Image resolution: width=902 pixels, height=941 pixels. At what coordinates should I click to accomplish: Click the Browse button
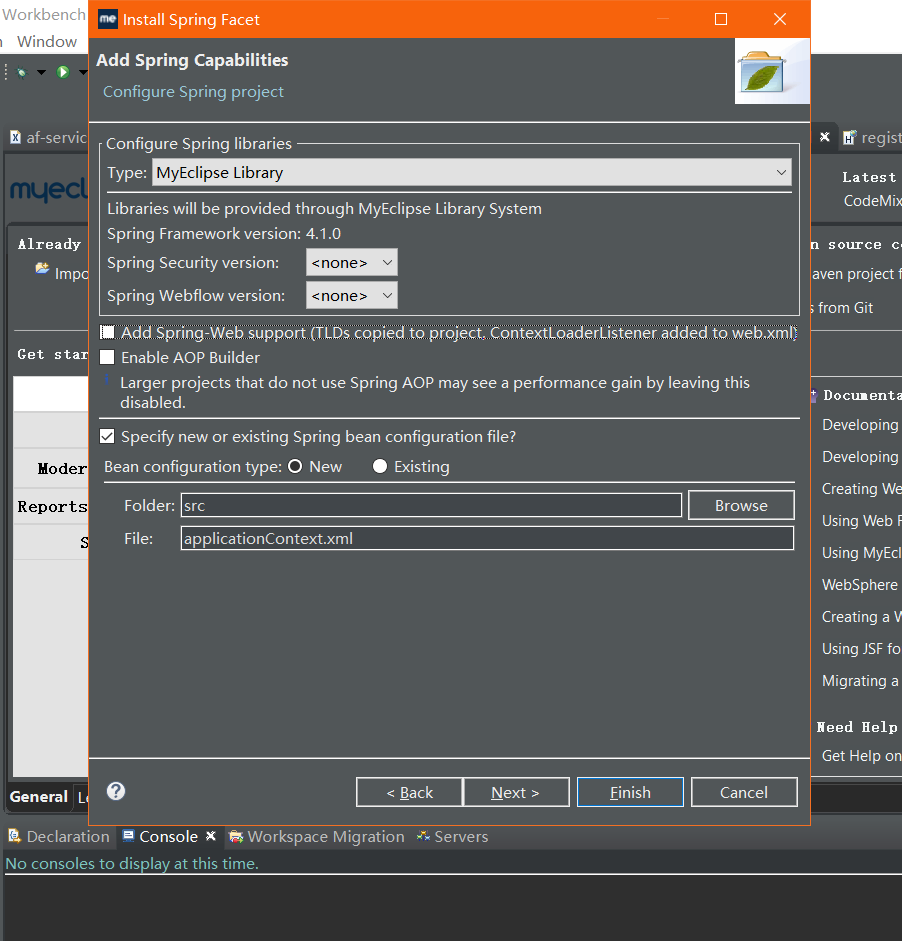(741, 505)
